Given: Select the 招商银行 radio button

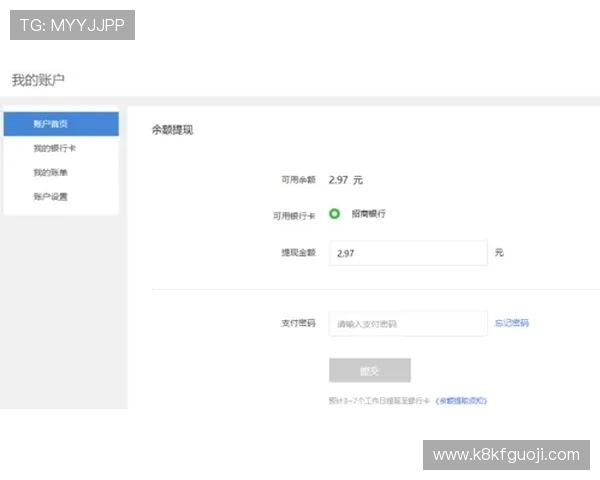Looking at the screenshot, I should pos(334,214).
